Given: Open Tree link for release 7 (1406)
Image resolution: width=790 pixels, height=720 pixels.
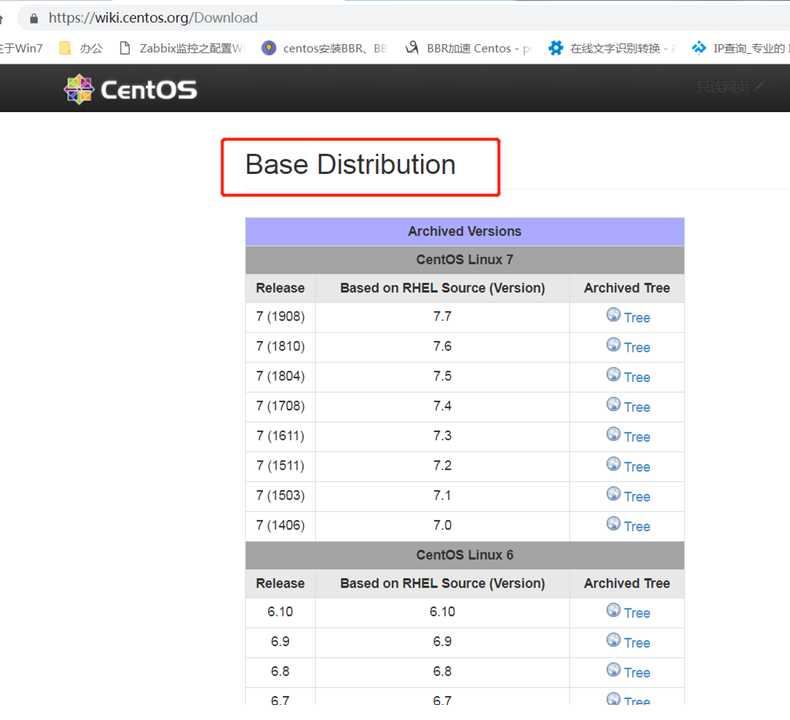Looking at the screenshot, I should [637, 527].
